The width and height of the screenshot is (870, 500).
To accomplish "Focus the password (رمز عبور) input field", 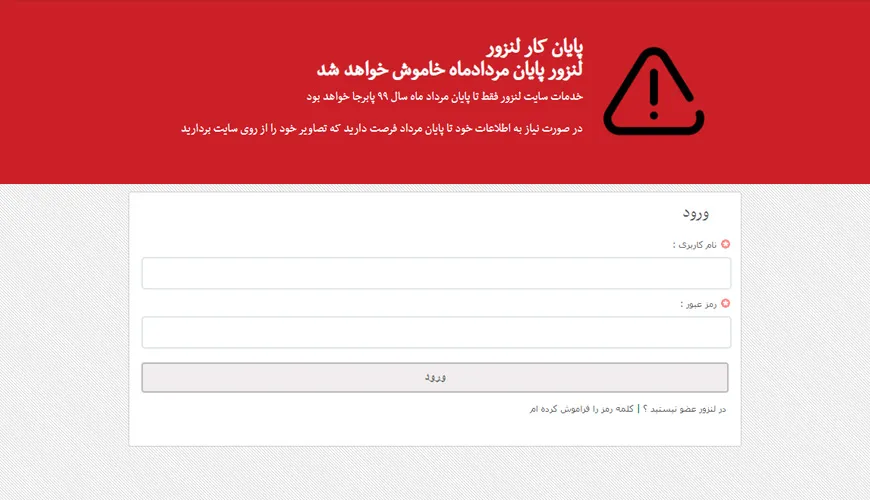I will coord(436,332).
